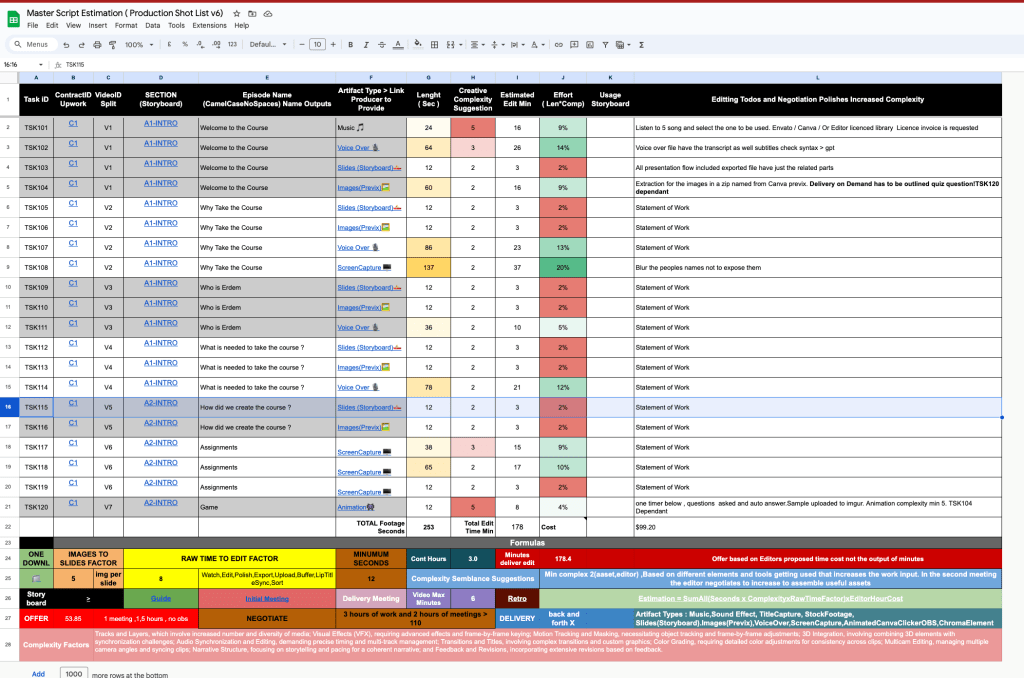Image resolution: width=1024 pixels, height=678 pixels.
Task: Activate the paint format tool
Action: [112, 44]
